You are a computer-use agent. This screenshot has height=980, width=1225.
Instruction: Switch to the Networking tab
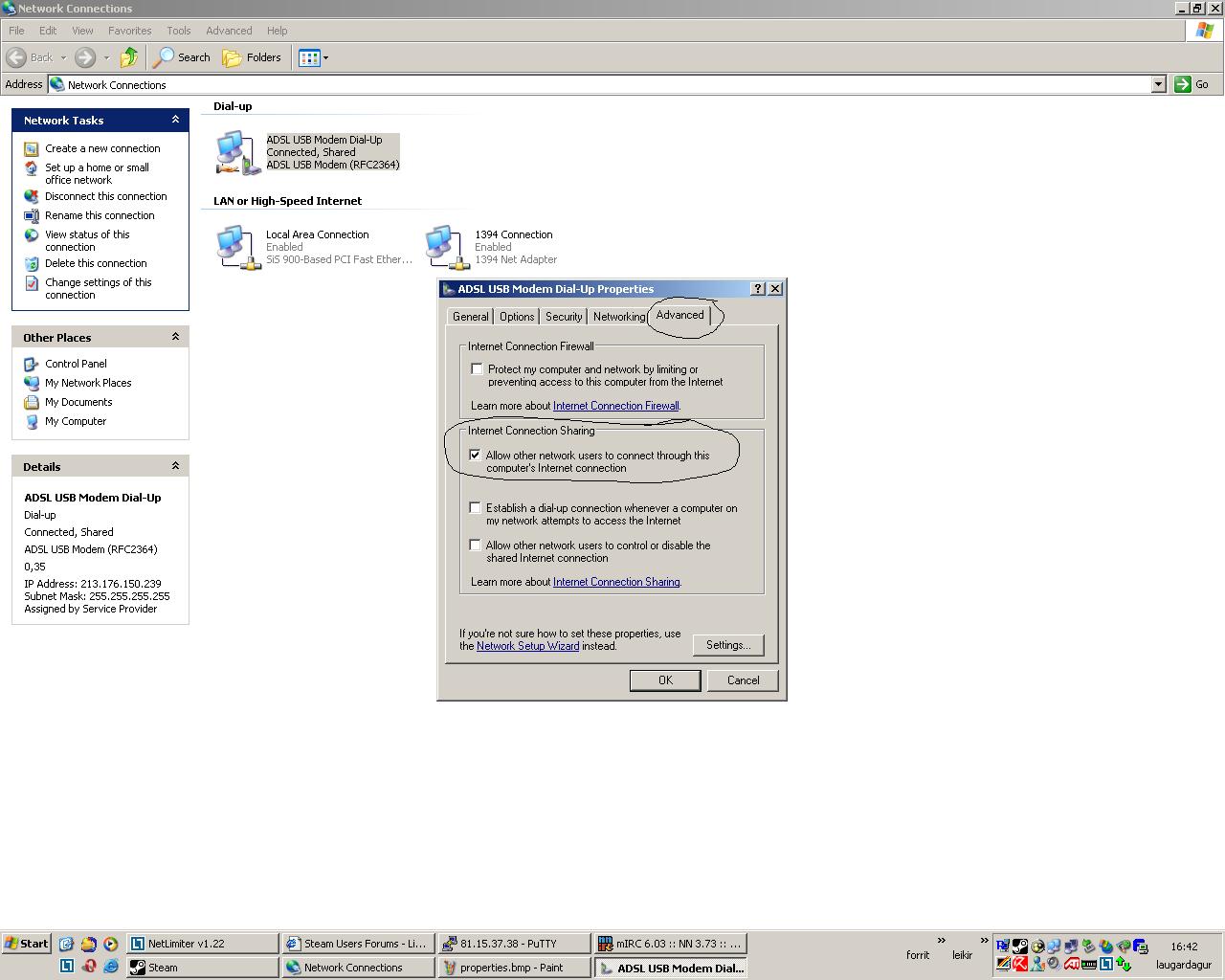click(x=618, y=317)
